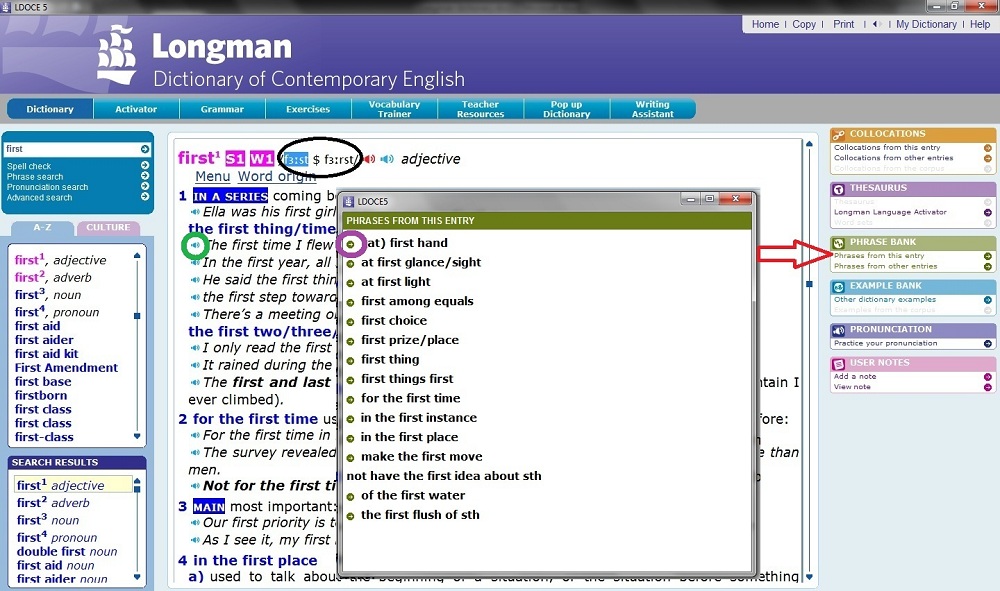Play the British pronunciation red speaker icon
This screenshot has height=591, width=1000.
pos(369,159)
